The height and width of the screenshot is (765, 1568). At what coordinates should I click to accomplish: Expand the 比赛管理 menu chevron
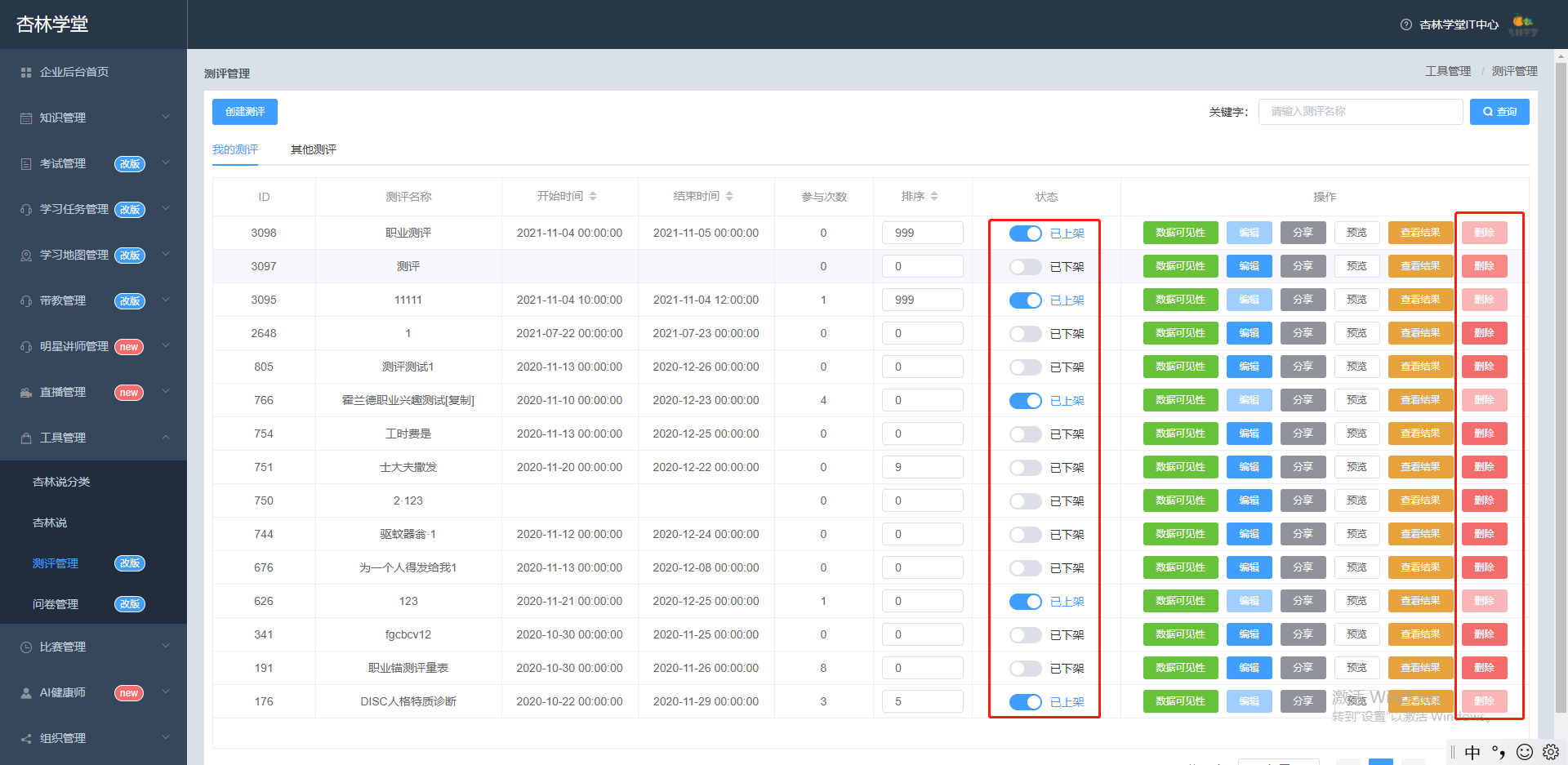tap(166, 647)
